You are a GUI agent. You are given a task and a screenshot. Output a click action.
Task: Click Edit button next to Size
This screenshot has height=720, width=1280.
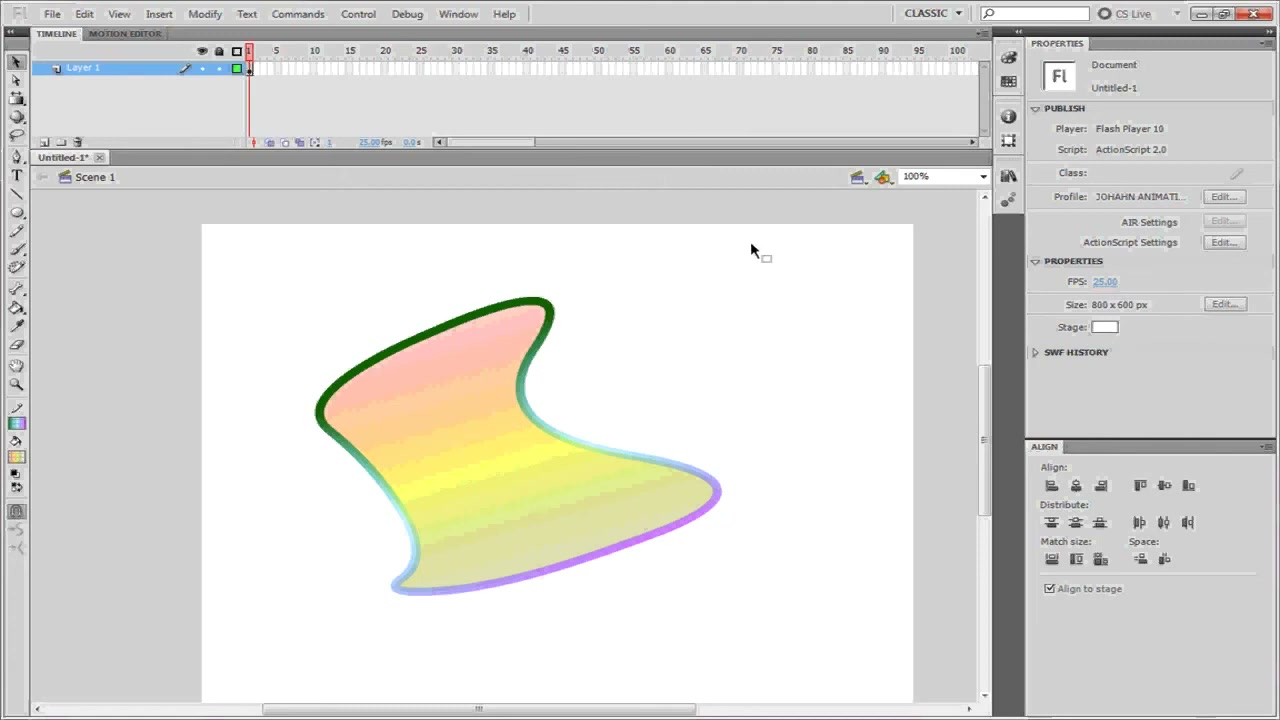(1225, 305)
